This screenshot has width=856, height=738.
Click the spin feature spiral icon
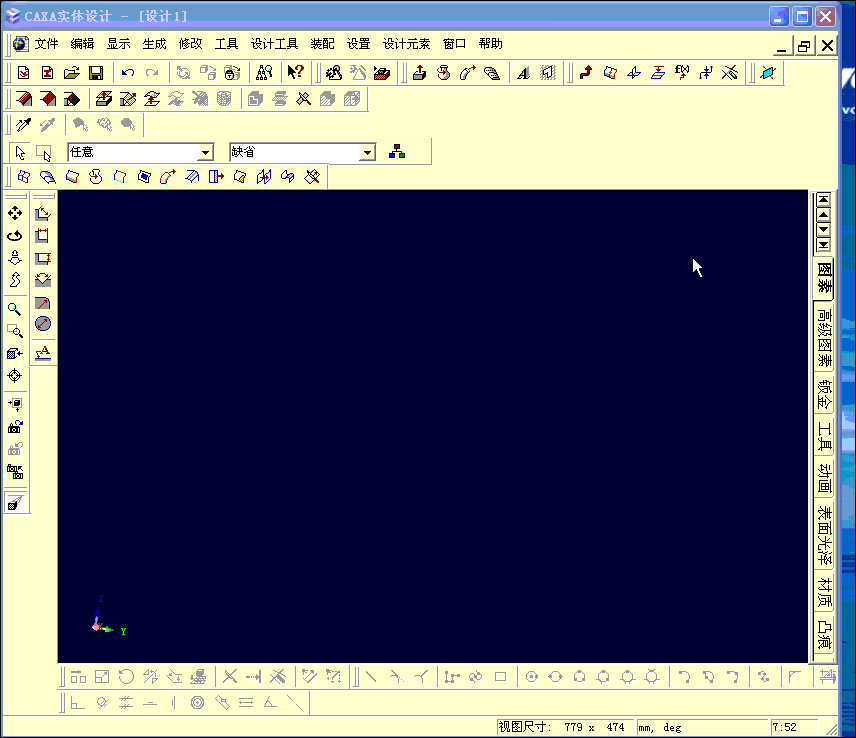[444, 73]
